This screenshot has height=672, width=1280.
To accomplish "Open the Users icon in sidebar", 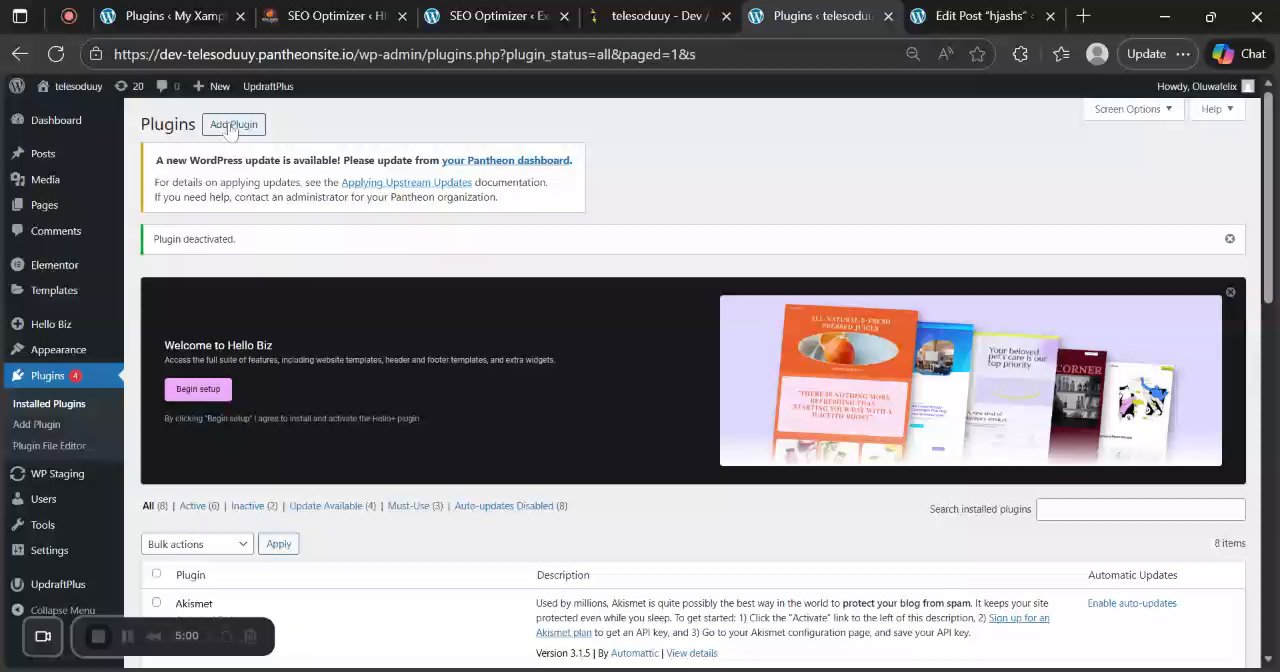I will pos(17,499).
